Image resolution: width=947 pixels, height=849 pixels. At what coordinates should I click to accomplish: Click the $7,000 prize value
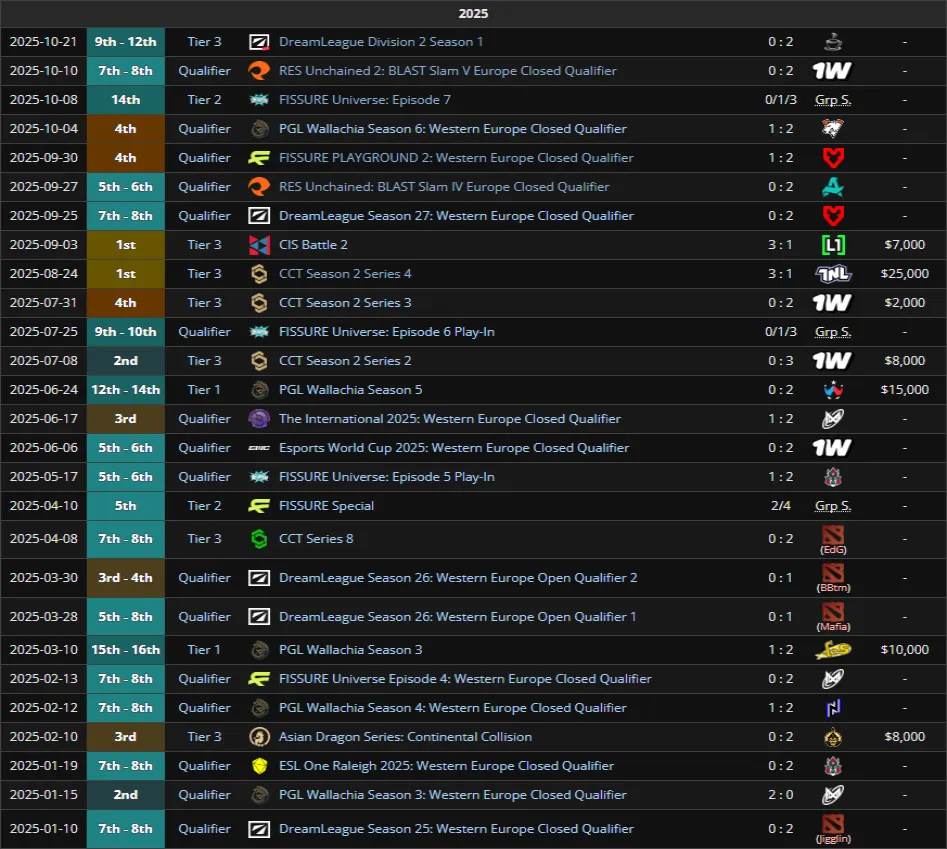click(904, 245)
